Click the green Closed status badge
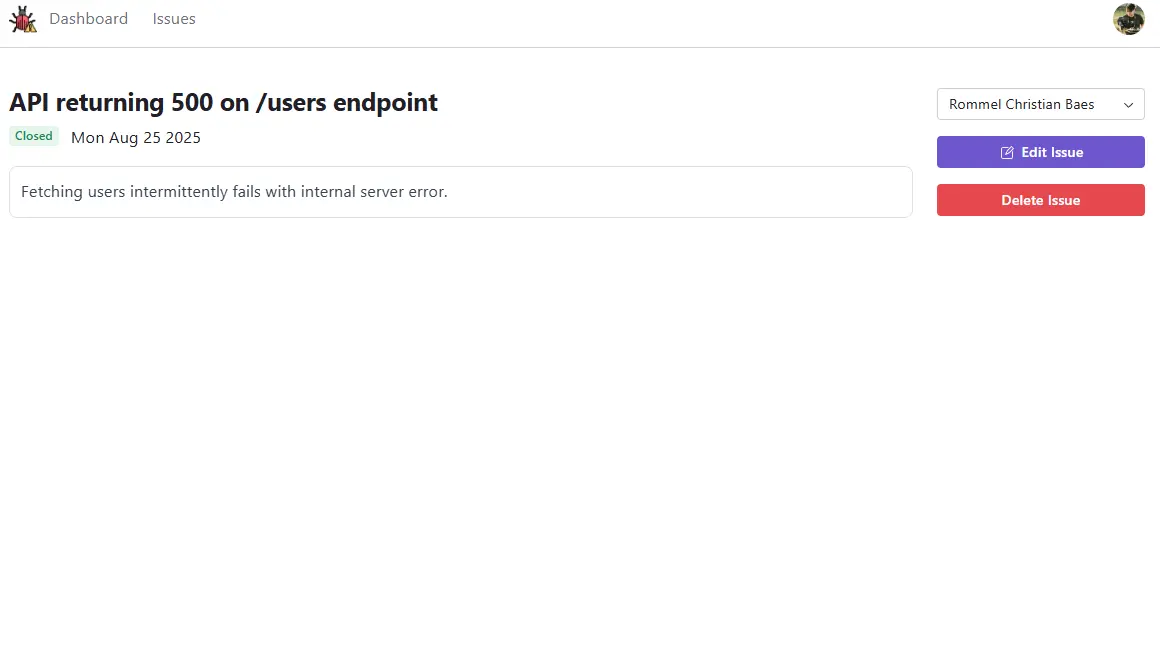Viewport: 1160px width, 669px height. point(33,136)
